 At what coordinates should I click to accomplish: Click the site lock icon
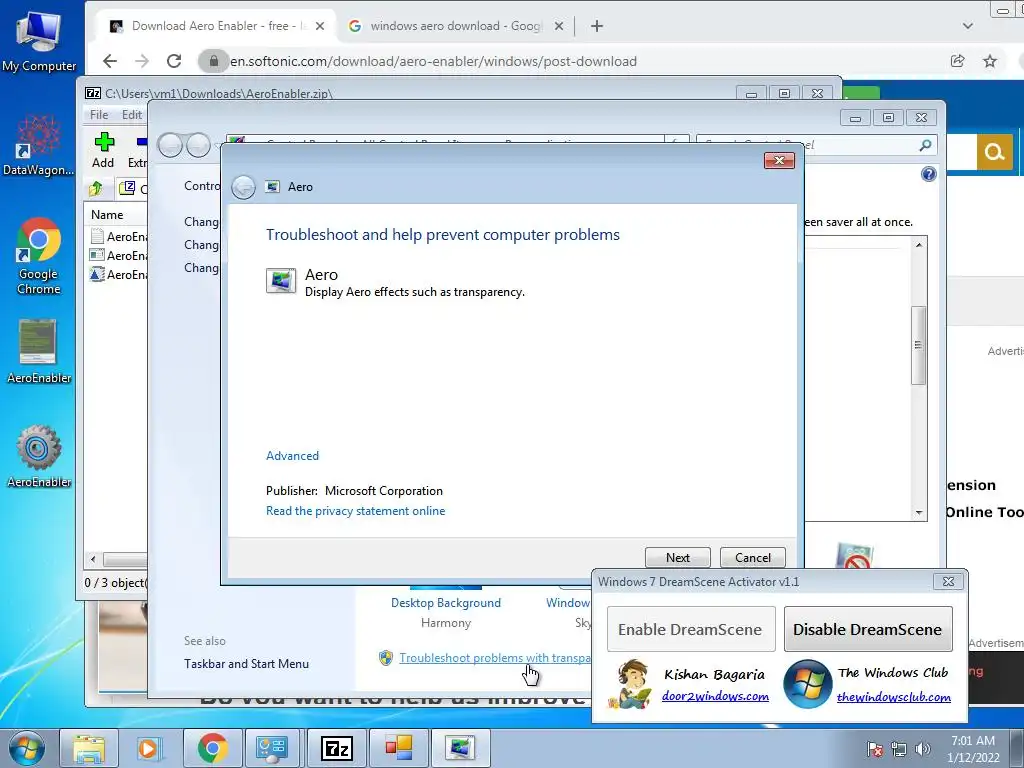214,61
